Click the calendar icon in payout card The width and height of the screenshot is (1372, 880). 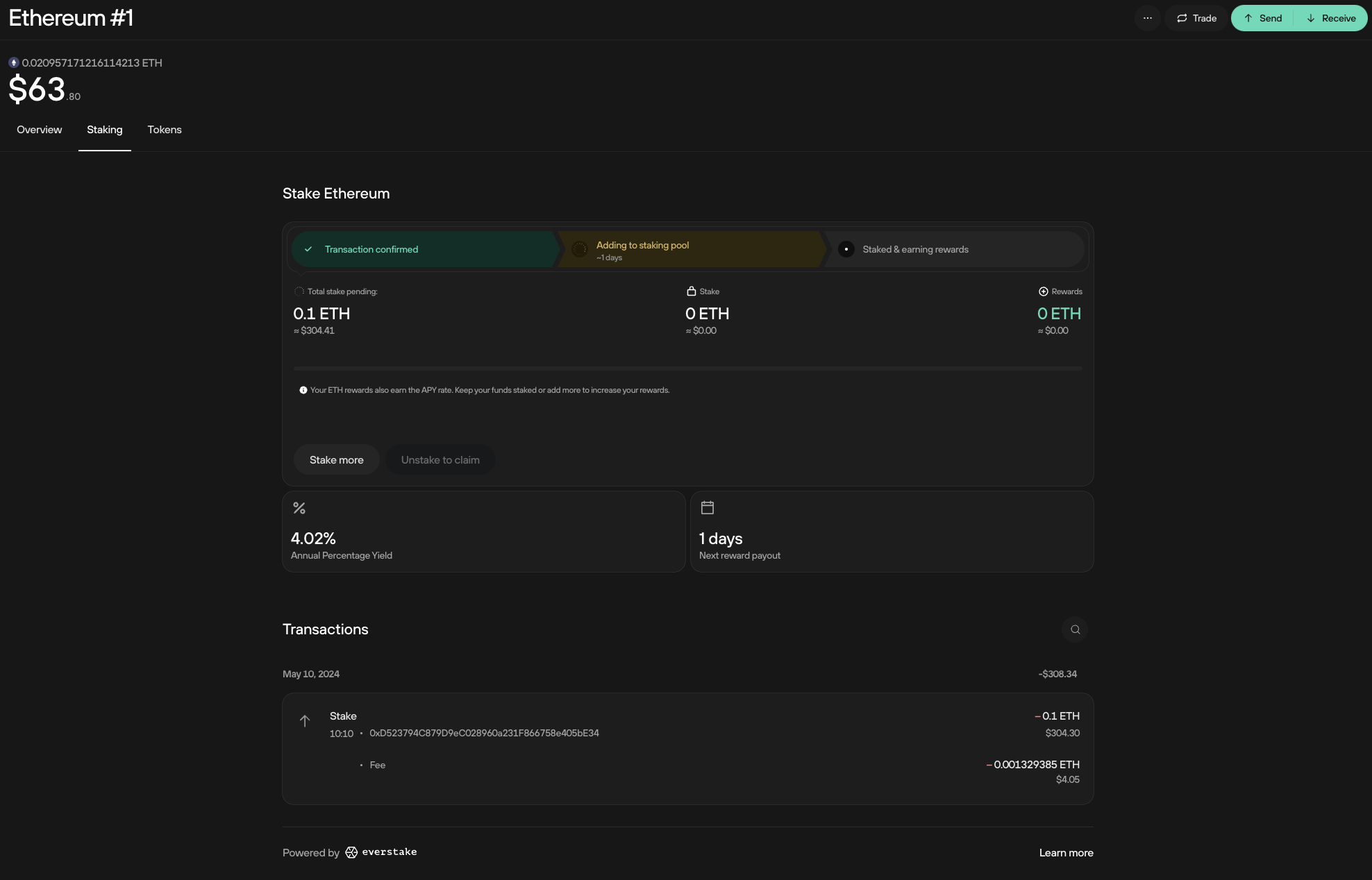(x=708, y=508)
